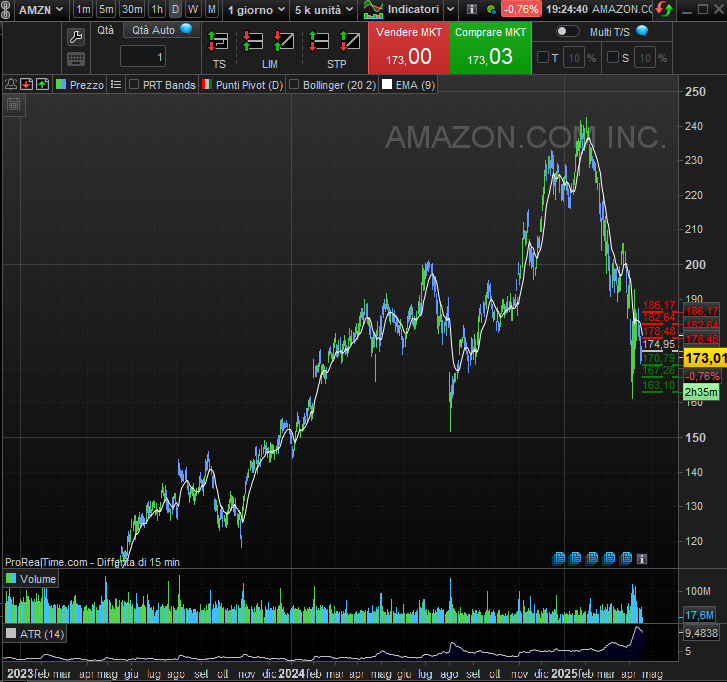This screenshot has height=682, width=727.
Task: Open the list icon next to Prezzo
Action: click(x=116, y=84)
